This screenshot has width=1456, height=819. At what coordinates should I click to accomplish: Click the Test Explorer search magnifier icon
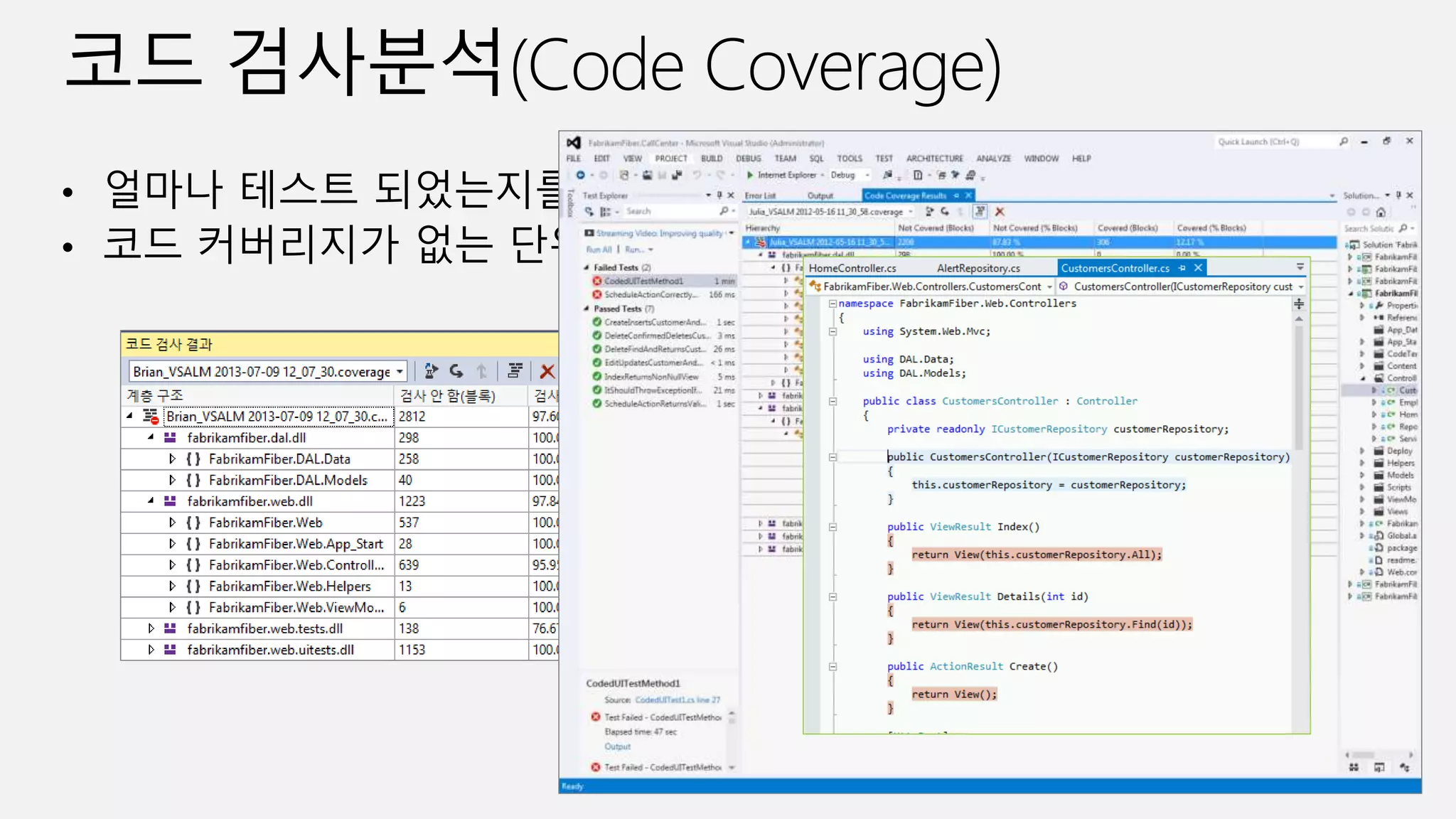724,211
